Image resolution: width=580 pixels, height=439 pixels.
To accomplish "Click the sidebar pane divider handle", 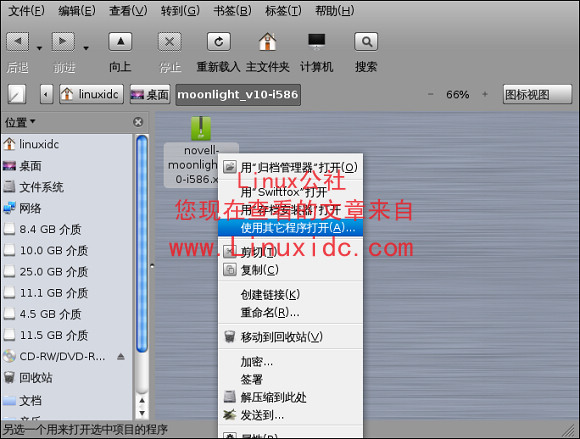I will pos(152,266).
